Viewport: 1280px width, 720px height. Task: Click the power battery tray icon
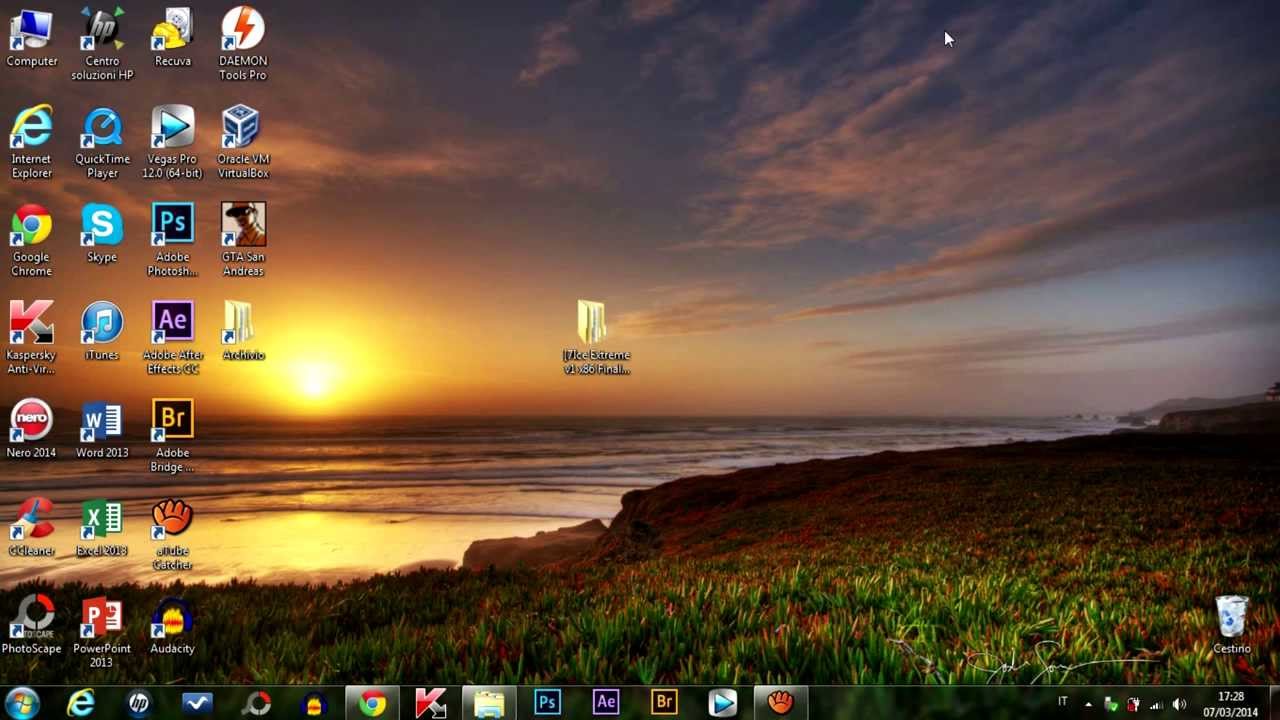point(1133,705)
